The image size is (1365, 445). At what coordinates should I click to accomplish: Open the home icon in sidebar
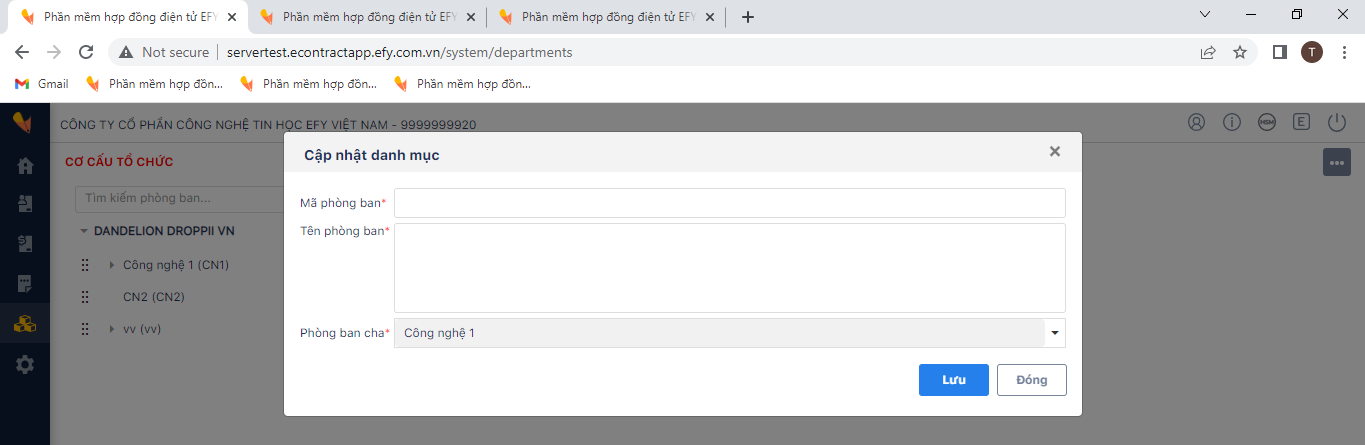pyautogui.click(x=25, y=165)
